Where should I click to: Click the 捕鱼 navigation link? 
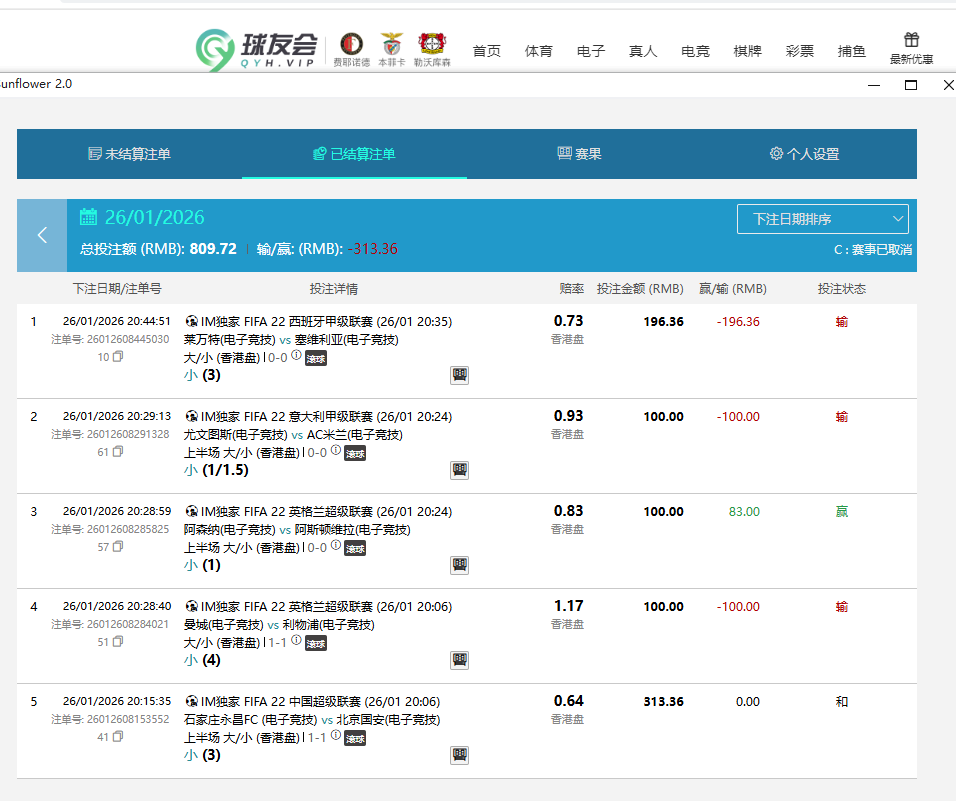coord(852,51)
